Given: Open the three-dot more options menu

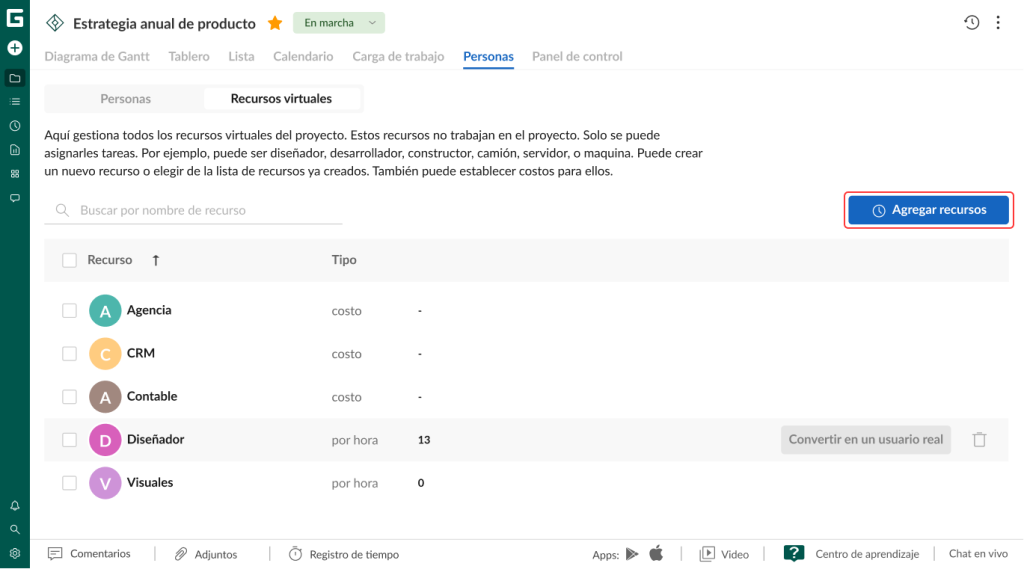Looking at the screenshot, I should (x=998, y=23).
